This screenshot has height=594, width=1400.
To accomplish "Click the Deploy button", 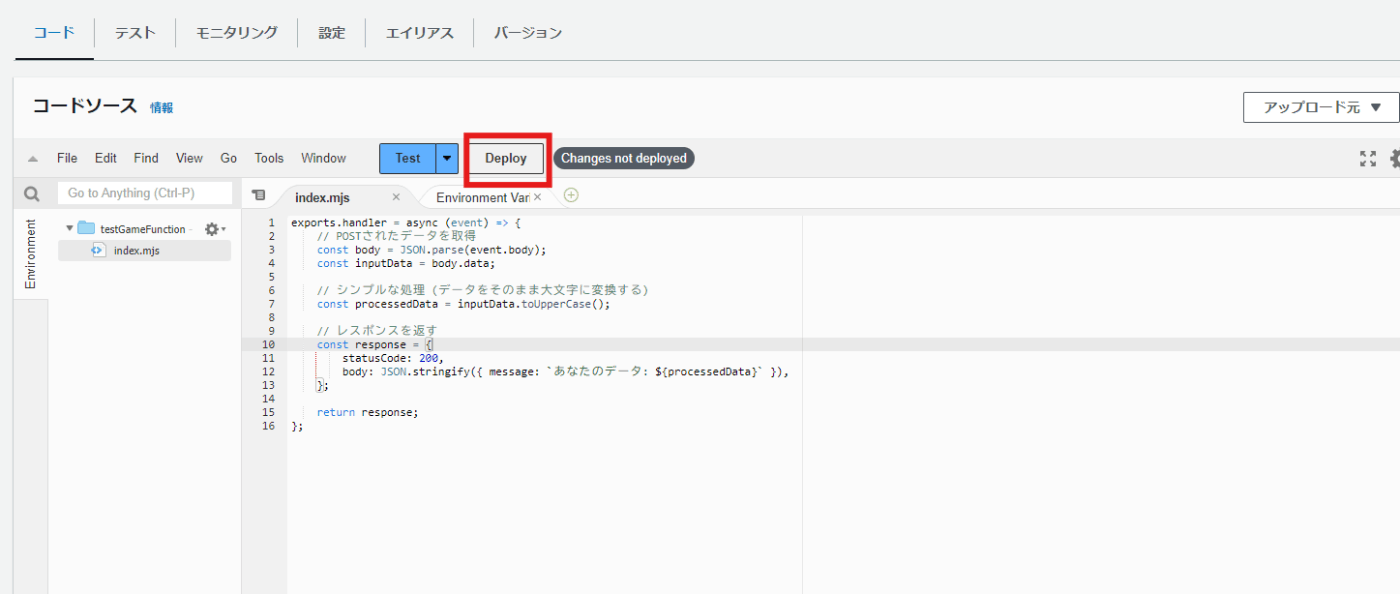I will [506, 158].
